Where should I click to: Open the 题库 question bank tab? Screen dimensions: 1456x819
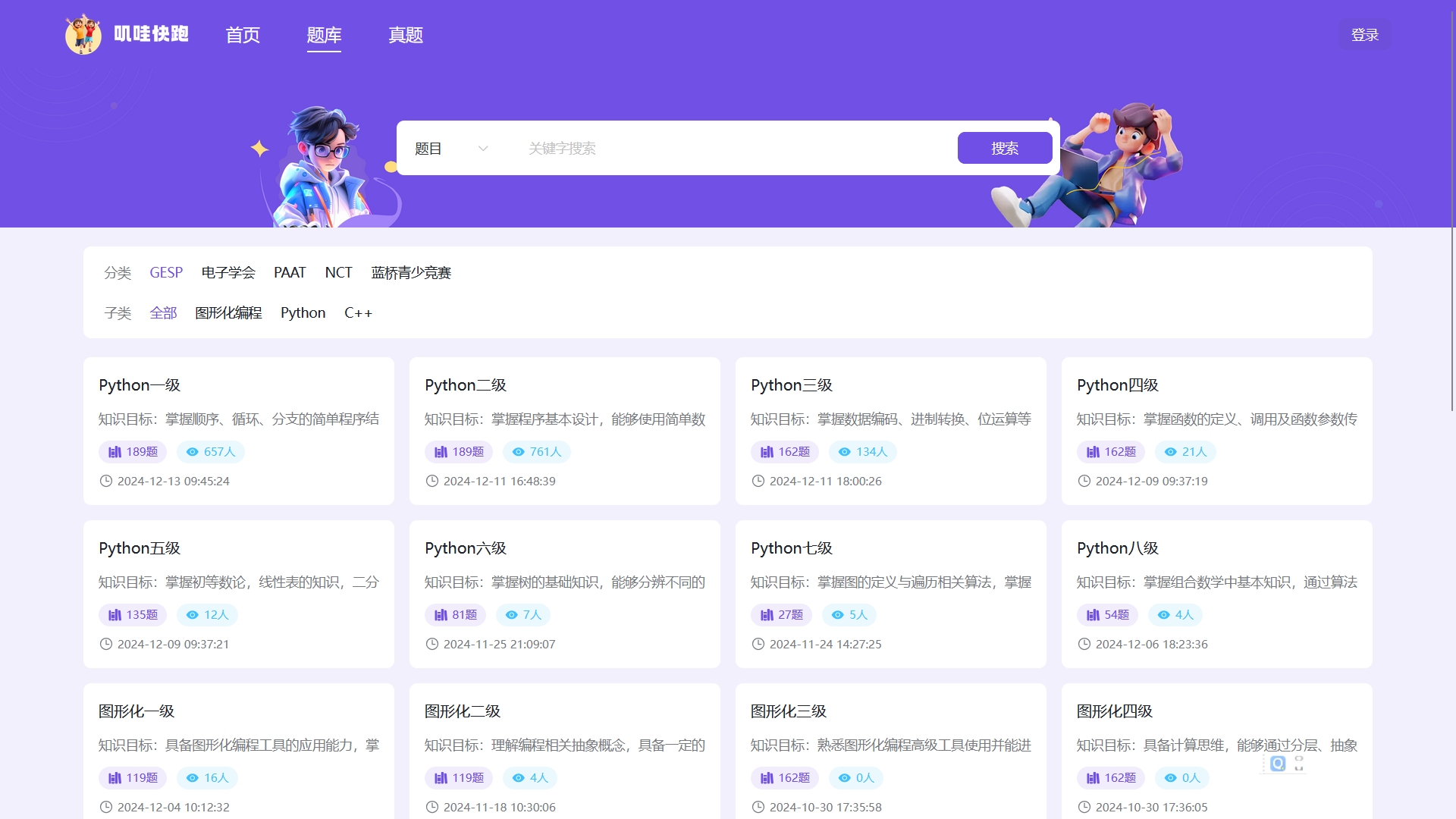click(324, 35)
